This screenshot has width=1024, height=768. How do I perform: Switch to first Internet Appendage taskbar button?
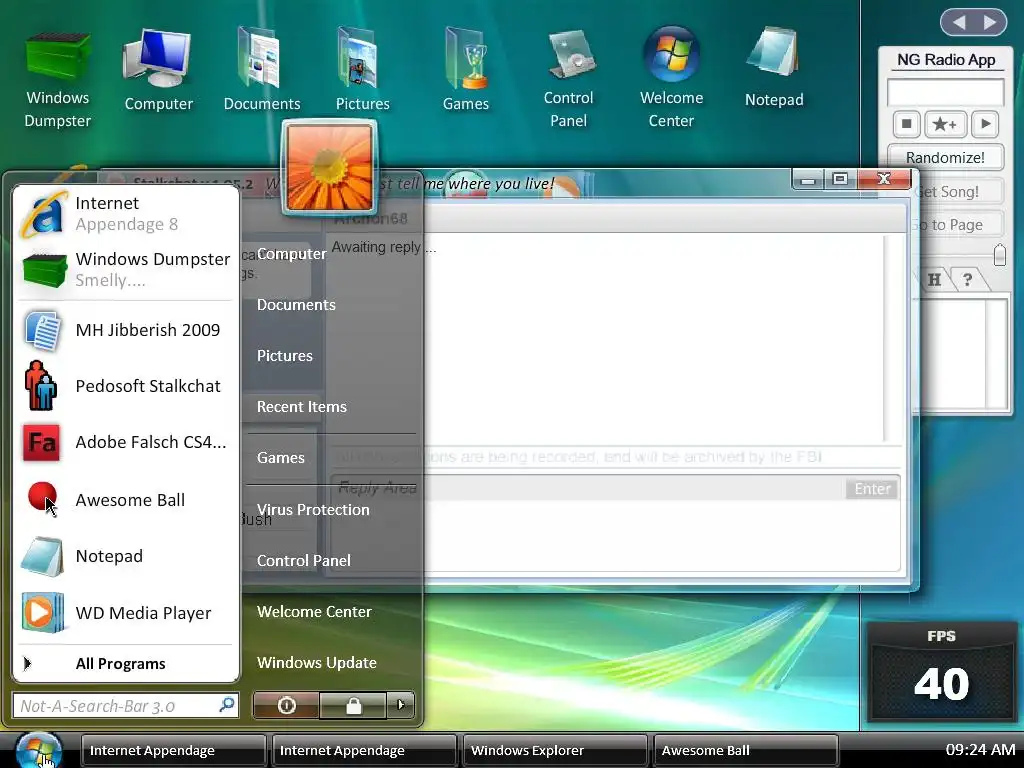pos(173,750)
